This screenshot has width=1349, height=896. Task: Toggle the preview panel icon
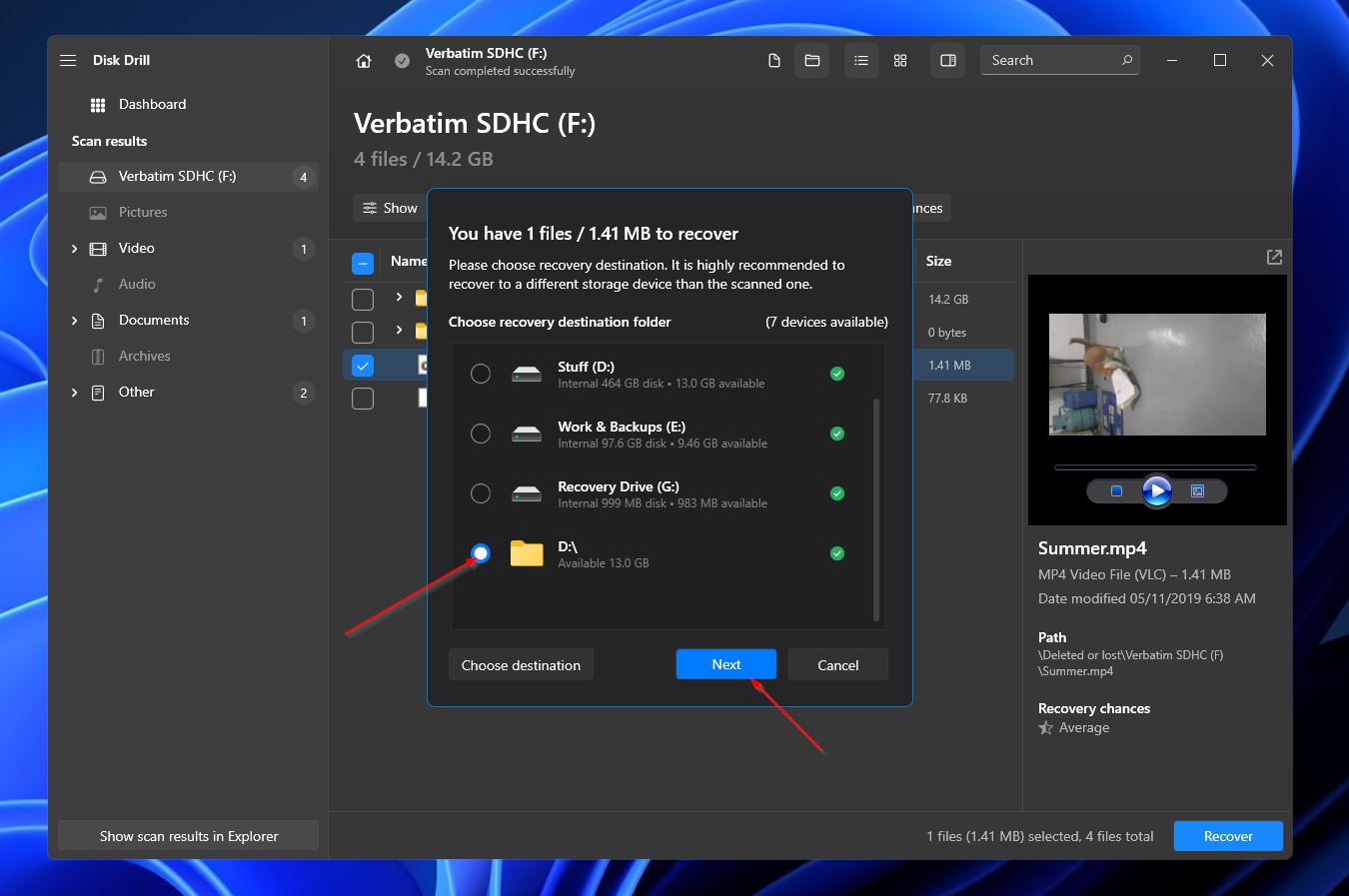[948, 61]
